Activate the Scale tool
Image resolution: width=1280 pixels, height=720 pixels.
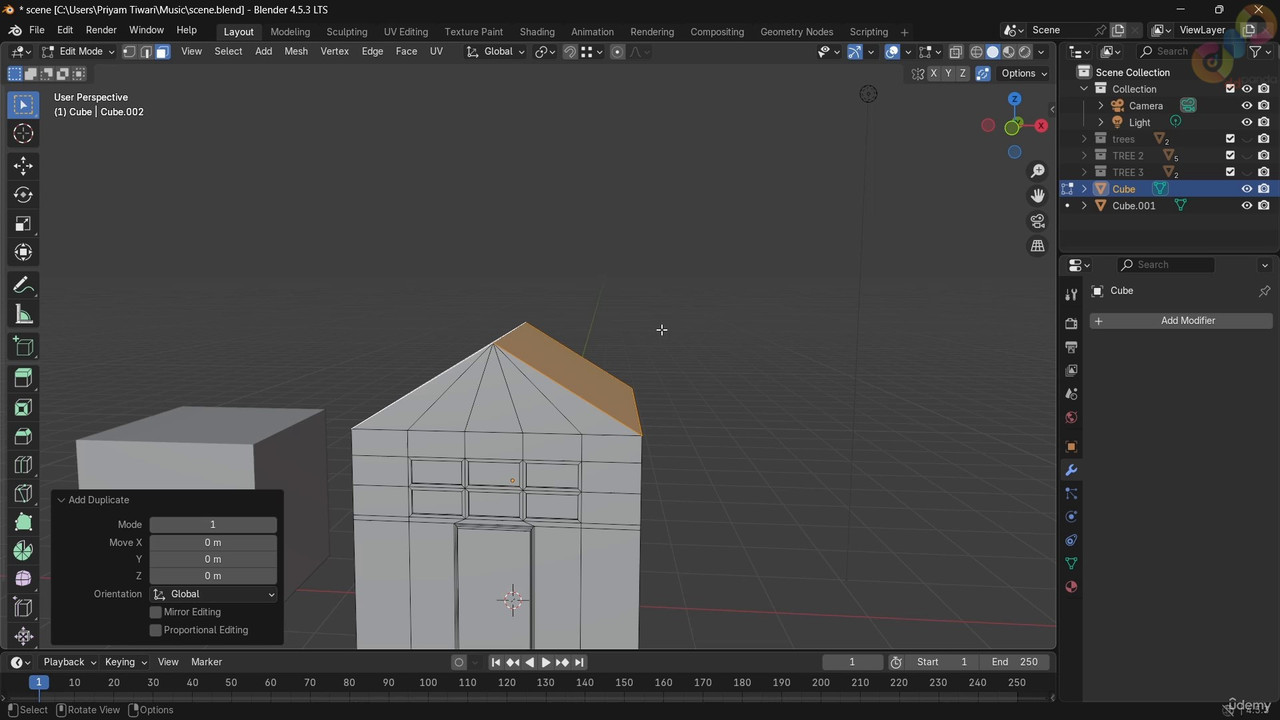(24, 224)
